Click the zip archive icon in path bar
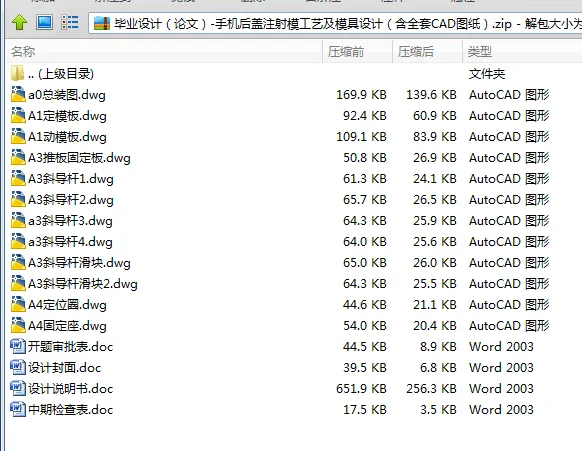 [102, 23]
